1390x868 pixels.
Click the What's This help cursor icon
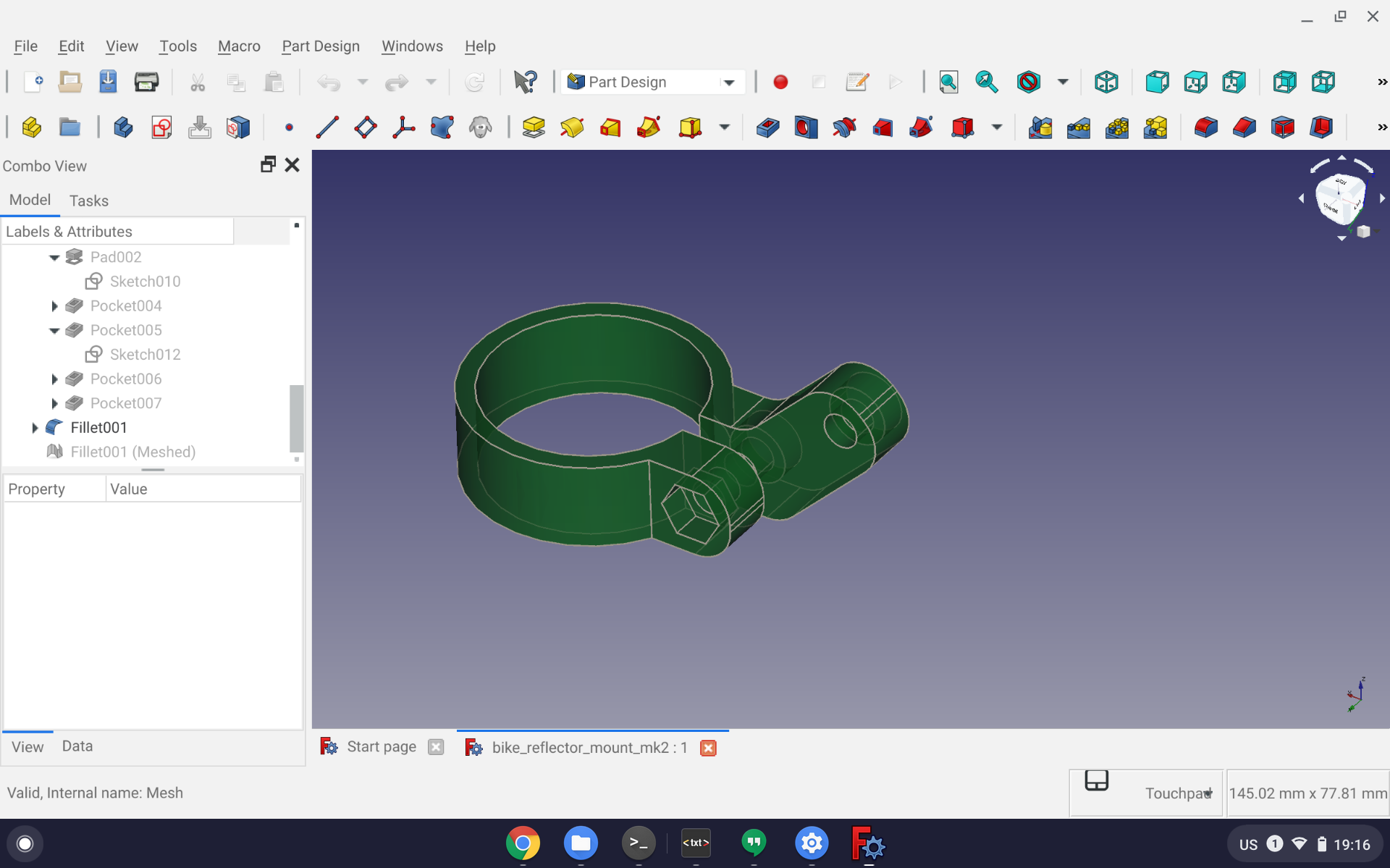[x=526, y=82]
